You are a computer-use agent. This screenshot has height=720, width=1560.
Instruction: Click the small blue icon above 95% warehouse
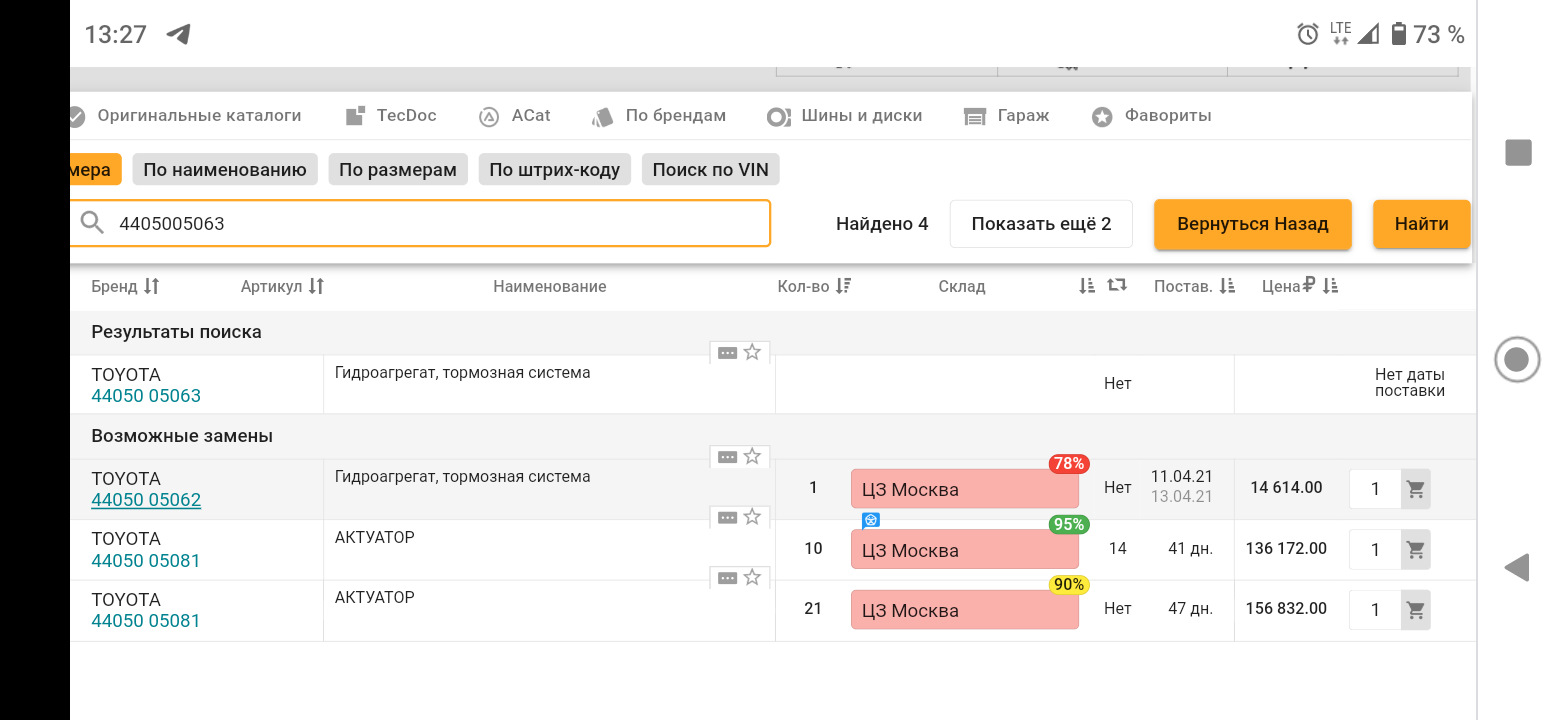pos(871,521)
